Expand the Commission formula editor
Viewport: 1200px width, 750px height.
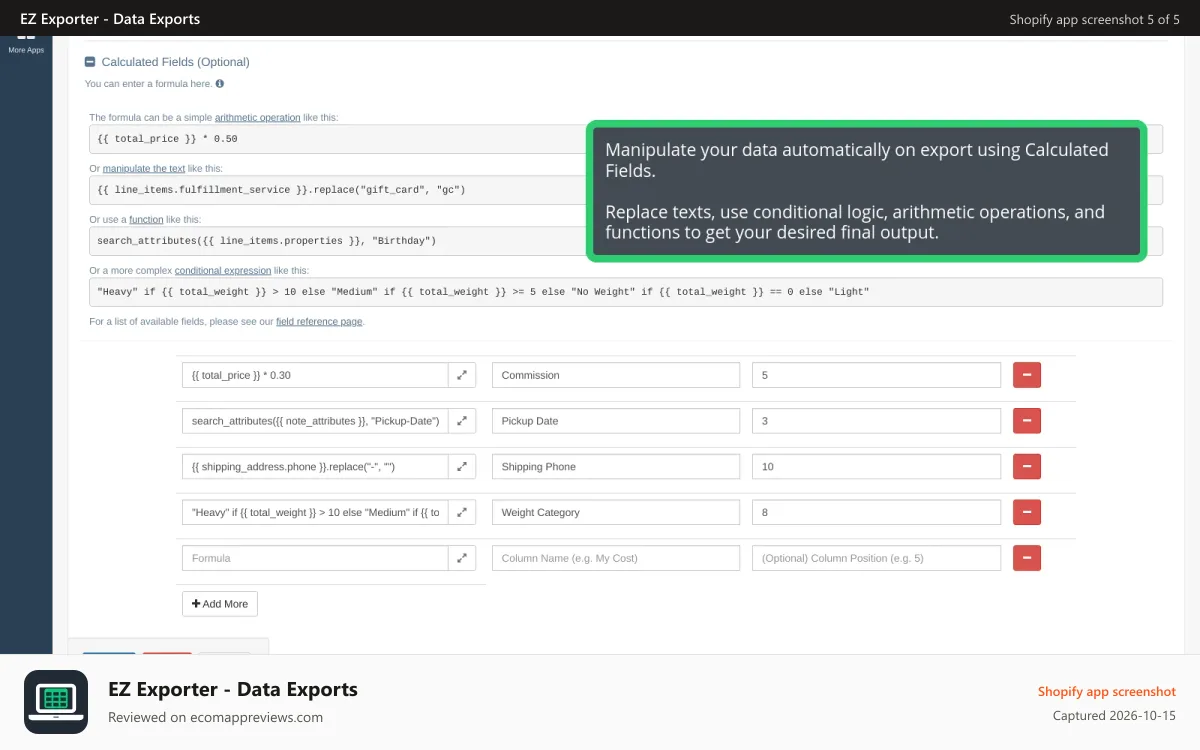coord(462,375)
